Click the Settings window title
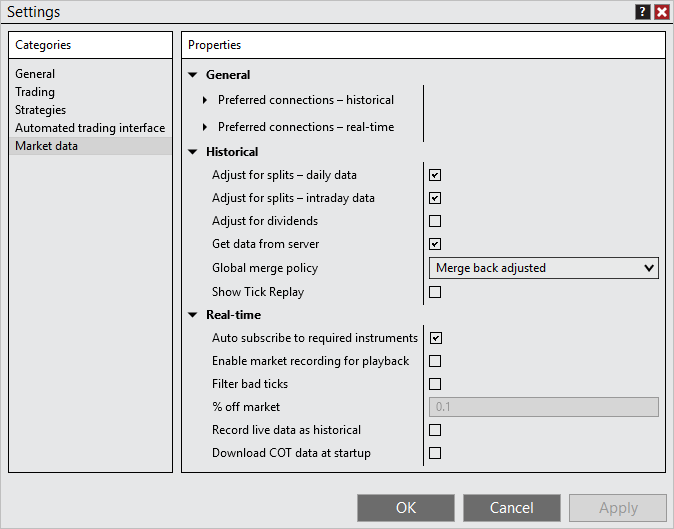 pos(34,12)
